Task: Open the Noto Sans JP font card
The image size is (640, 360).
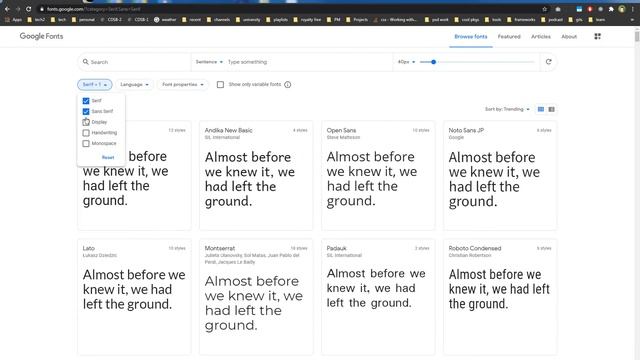Action: 500,176
